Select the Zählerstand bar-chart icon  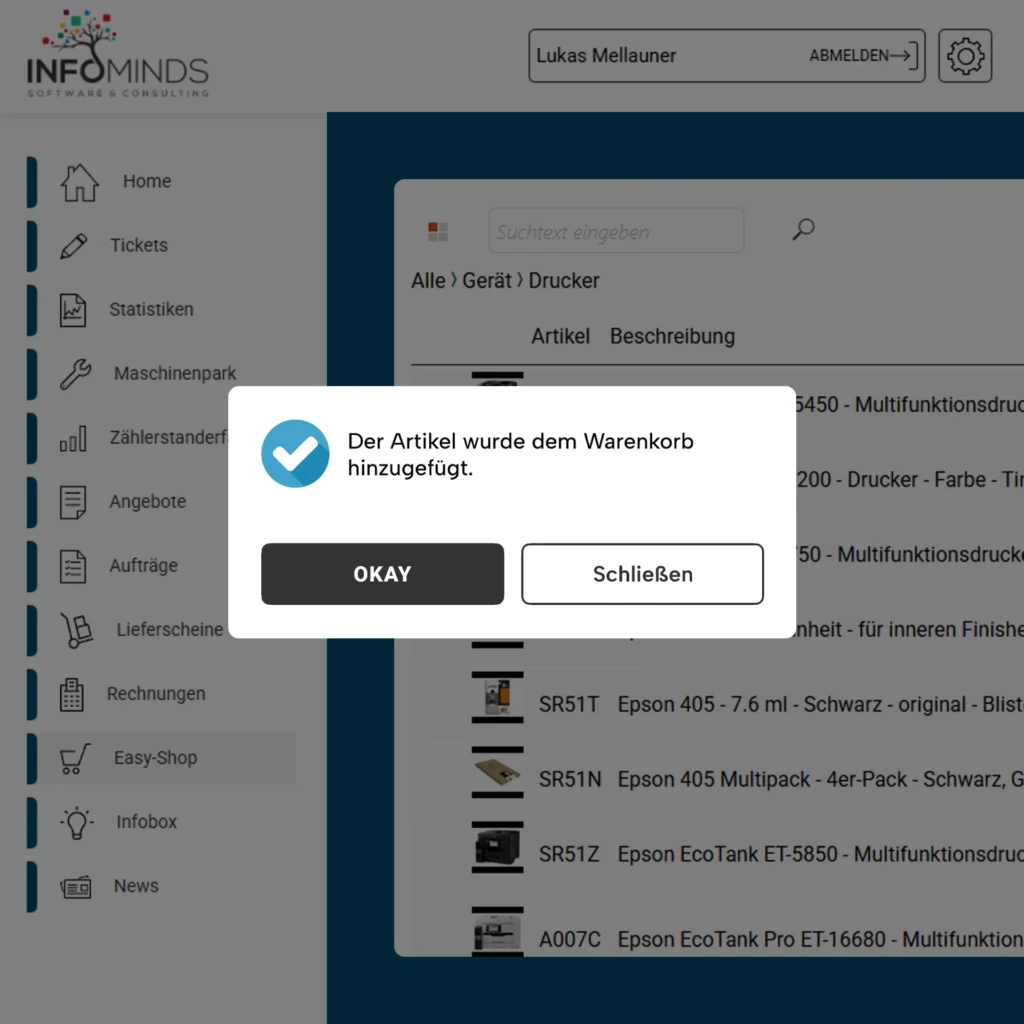73,437
